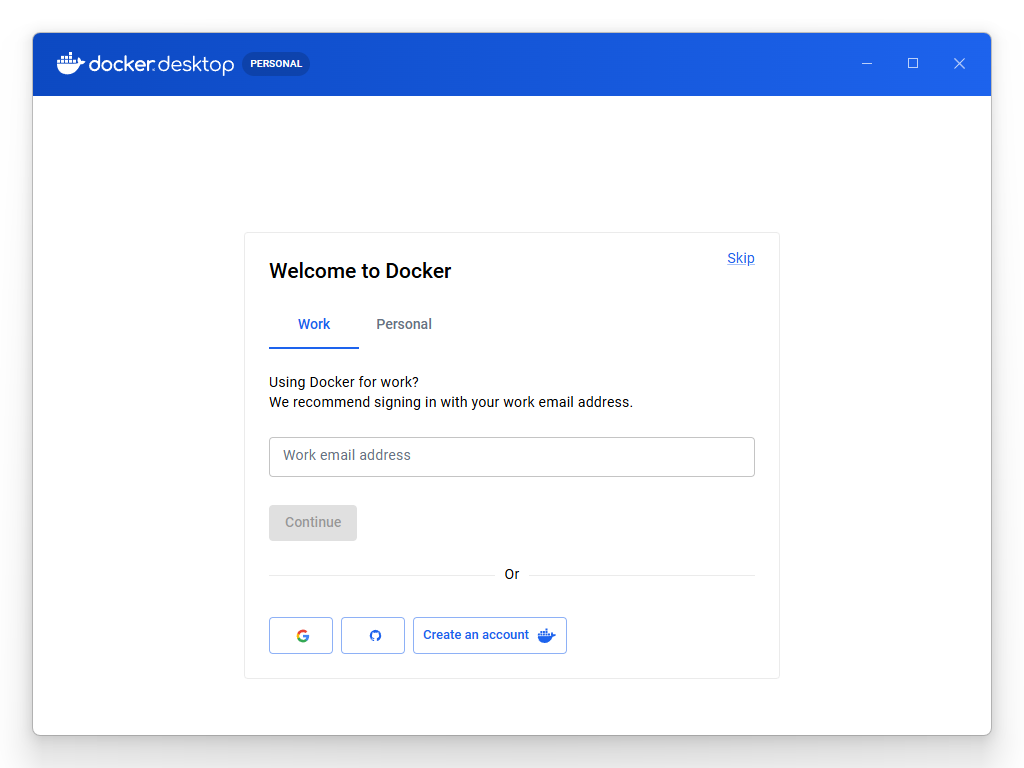Switch to the Personal tab
This screenshot has width=1024, height=768.
pos(404,325)
